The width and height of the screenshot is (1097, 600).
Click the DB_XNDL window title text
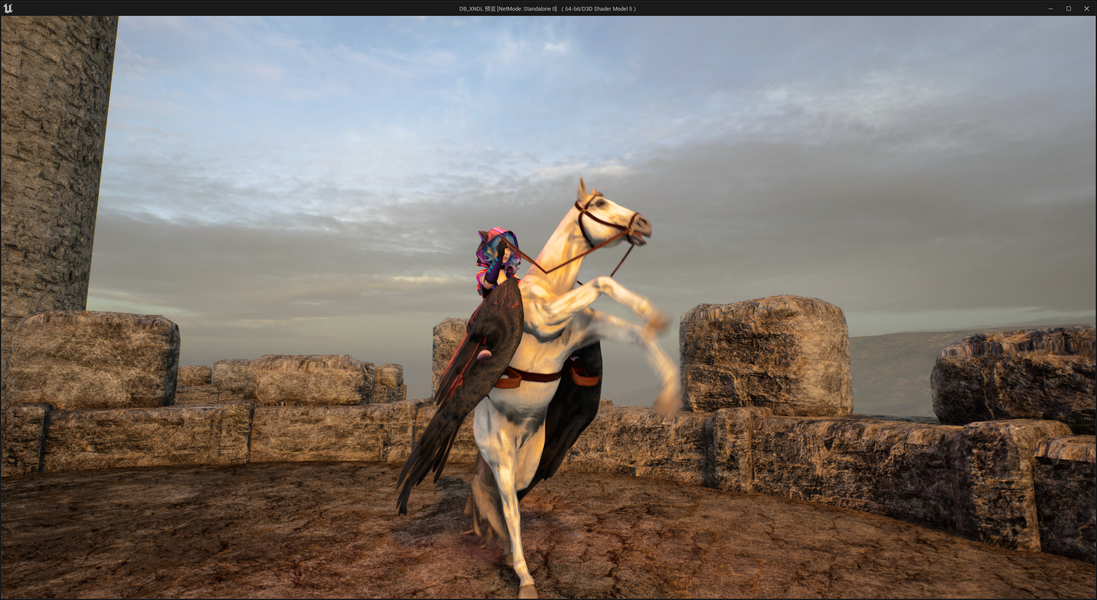(x=547, y=9)
